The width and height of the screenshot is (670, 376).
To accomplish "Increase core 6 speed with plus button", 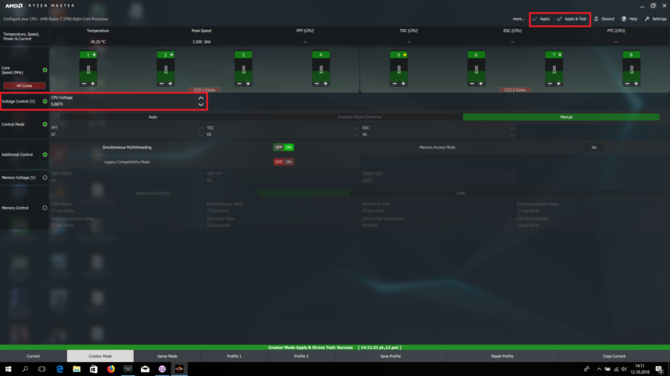I will 480,84.
